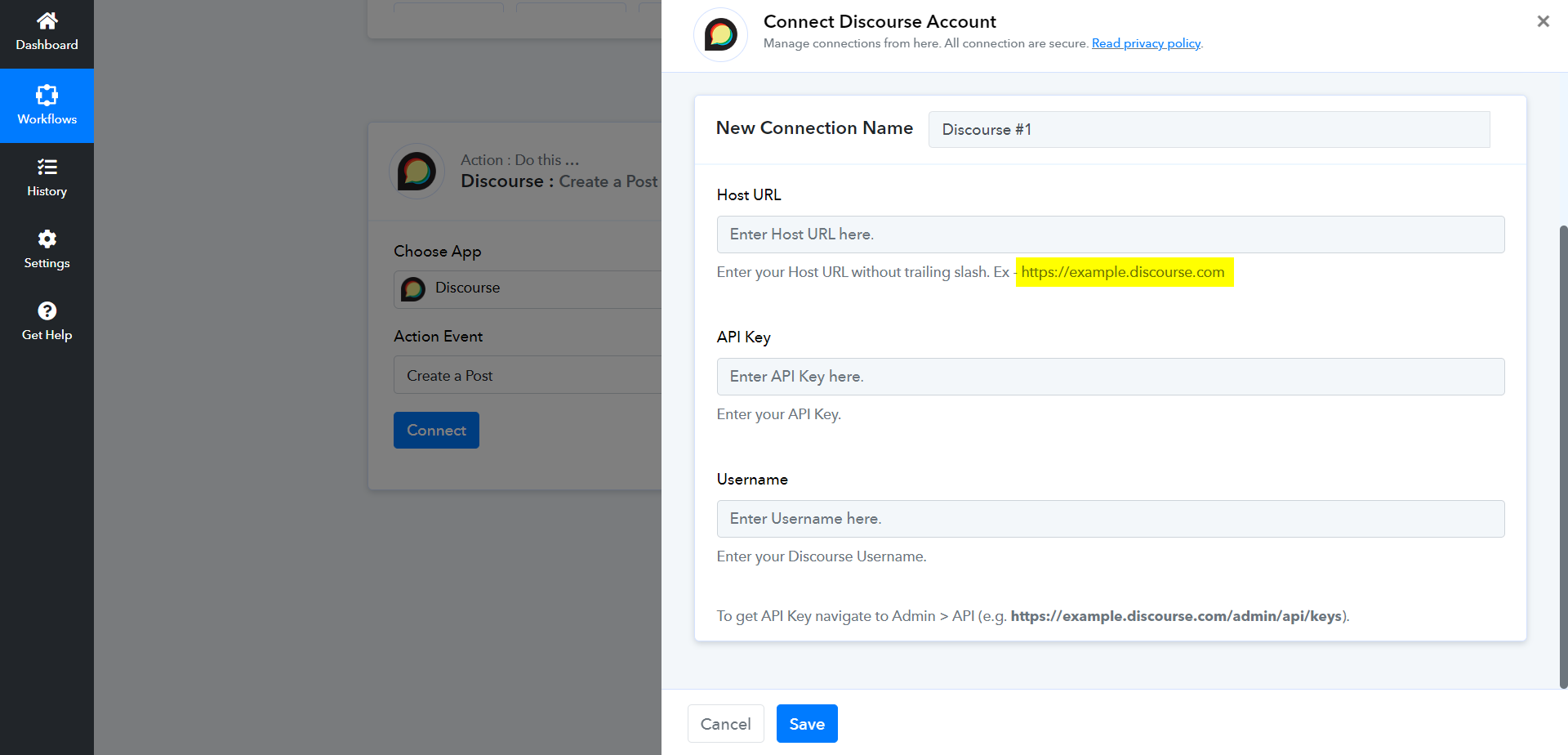Click the Discourse logo in action step header

416,172
